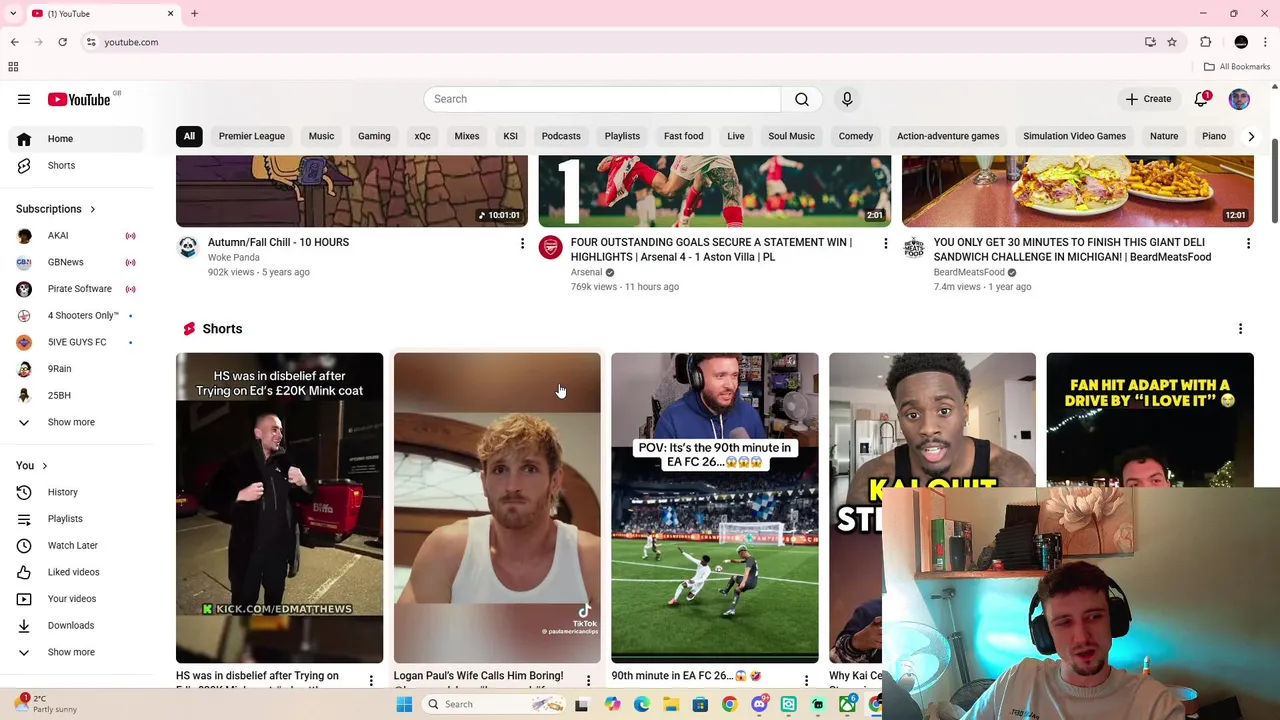Open options for Arsenal highlights video
This screenshot has width=1280, height=720.
[x=885, y=243]
